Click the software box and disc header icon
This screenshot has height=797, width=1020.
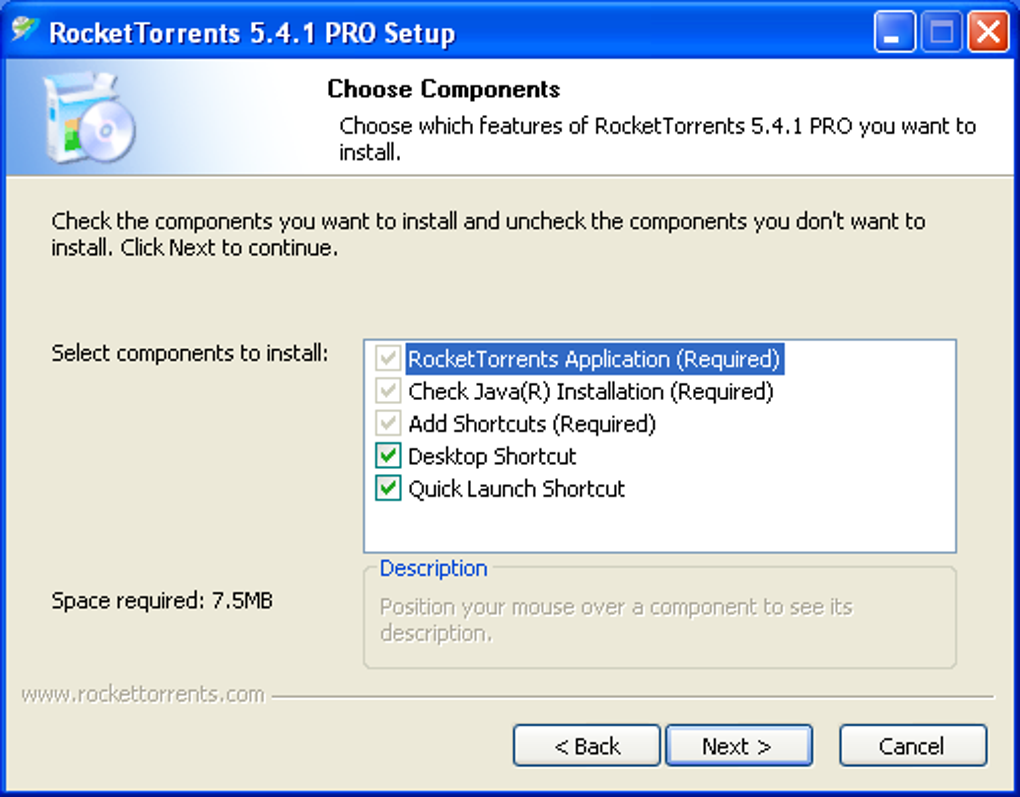(90, 117)
